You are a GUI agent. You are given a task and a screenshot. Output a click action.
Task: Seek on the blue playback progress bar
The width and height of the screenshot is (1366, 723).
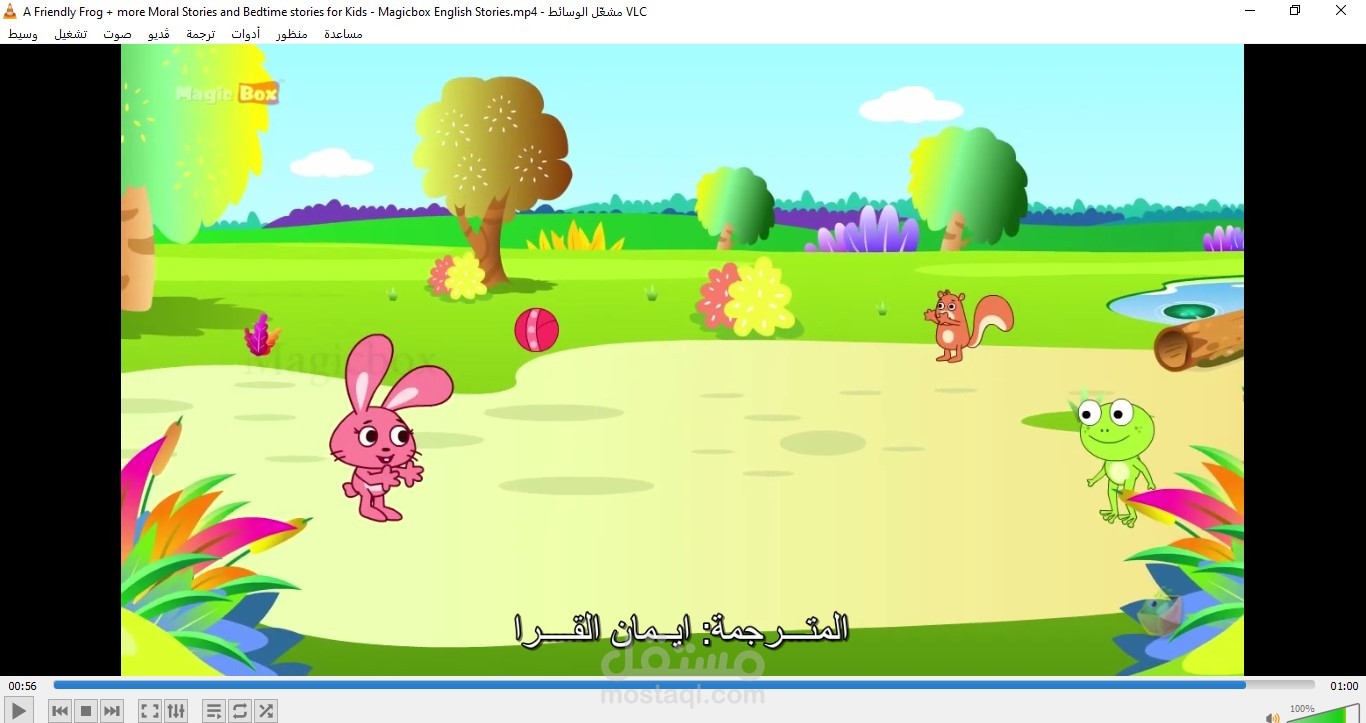[684, 686]
